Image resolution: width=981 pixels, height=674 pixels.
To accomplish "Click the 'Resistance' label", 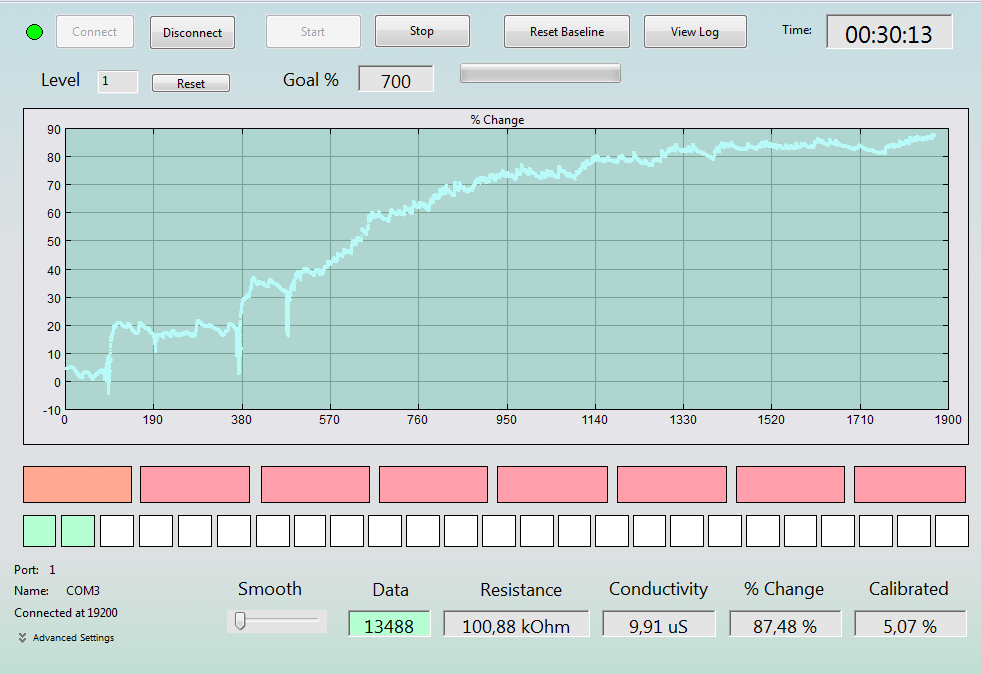I will coord(521,590).
